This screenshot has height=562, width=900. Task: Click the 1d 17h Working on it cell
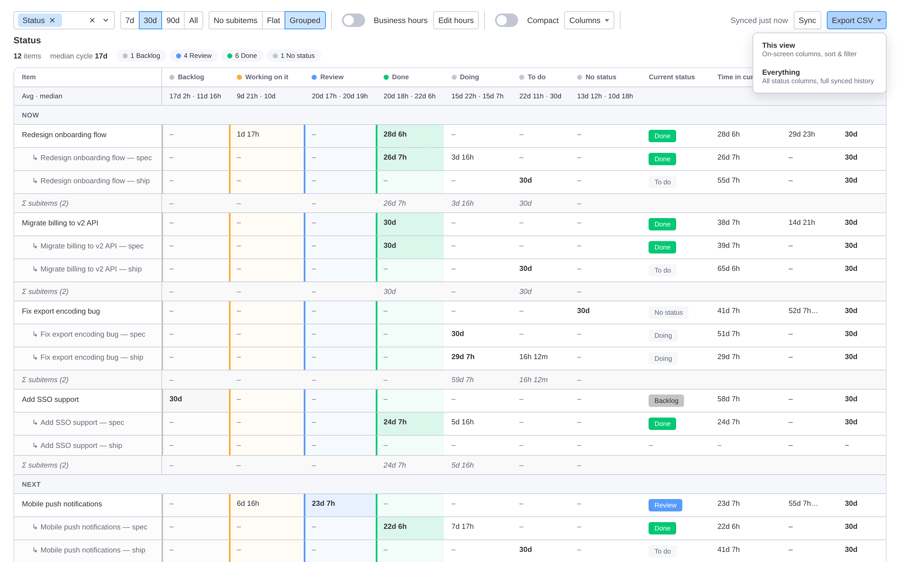(267, 135)
